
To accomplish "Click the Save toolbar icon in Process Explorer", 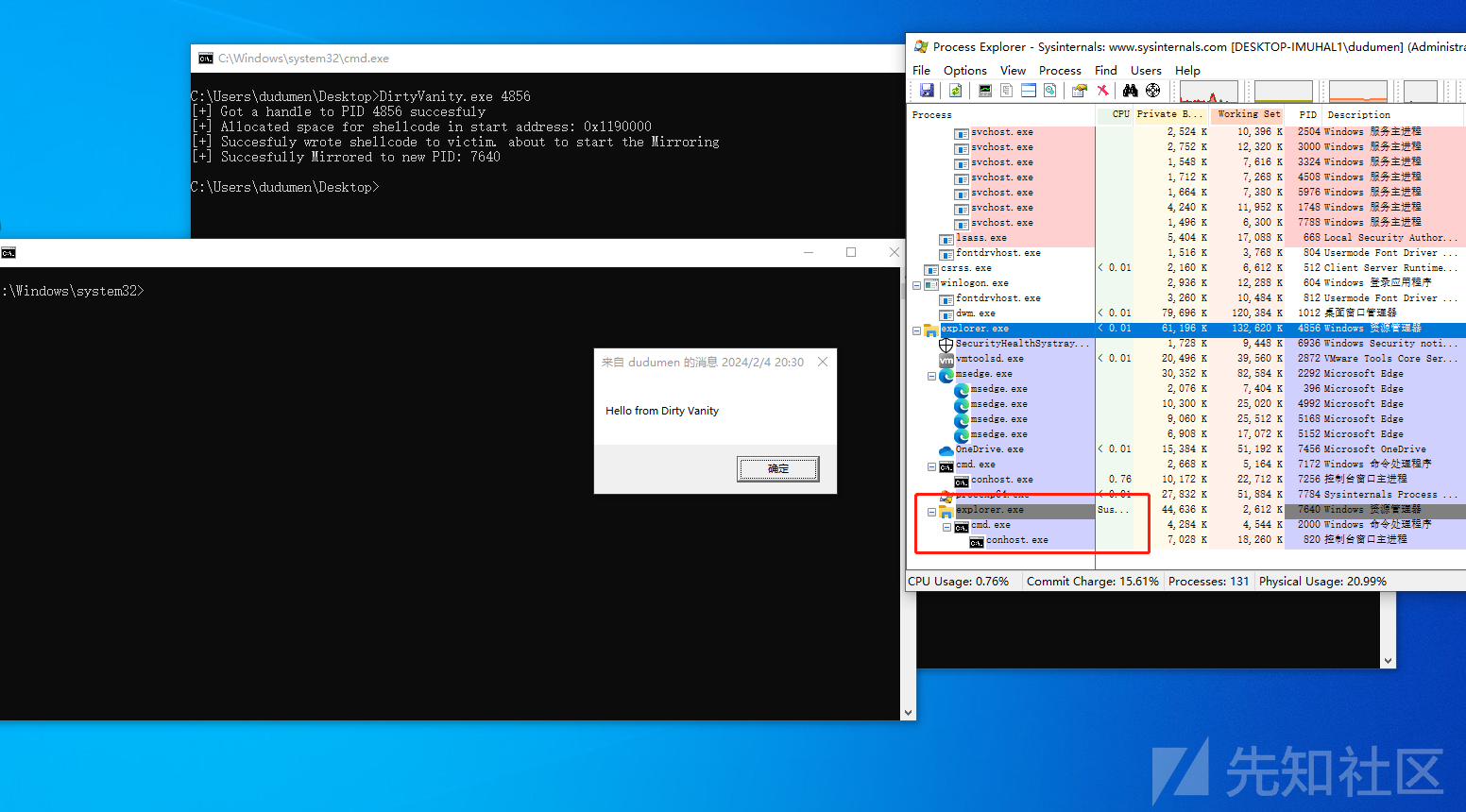I will [x=927, y=91].
